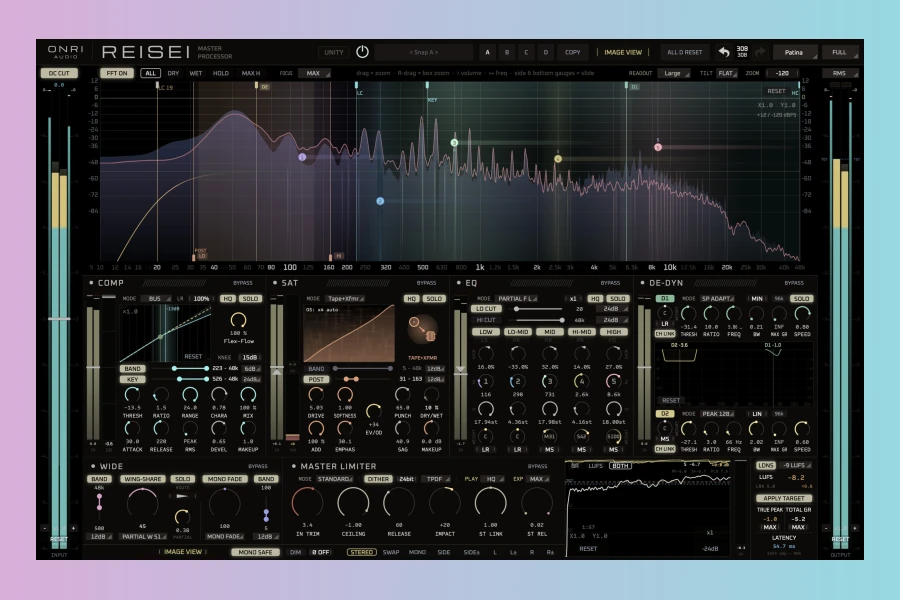Toggle EQ BYPASS

tap(610, 283)
